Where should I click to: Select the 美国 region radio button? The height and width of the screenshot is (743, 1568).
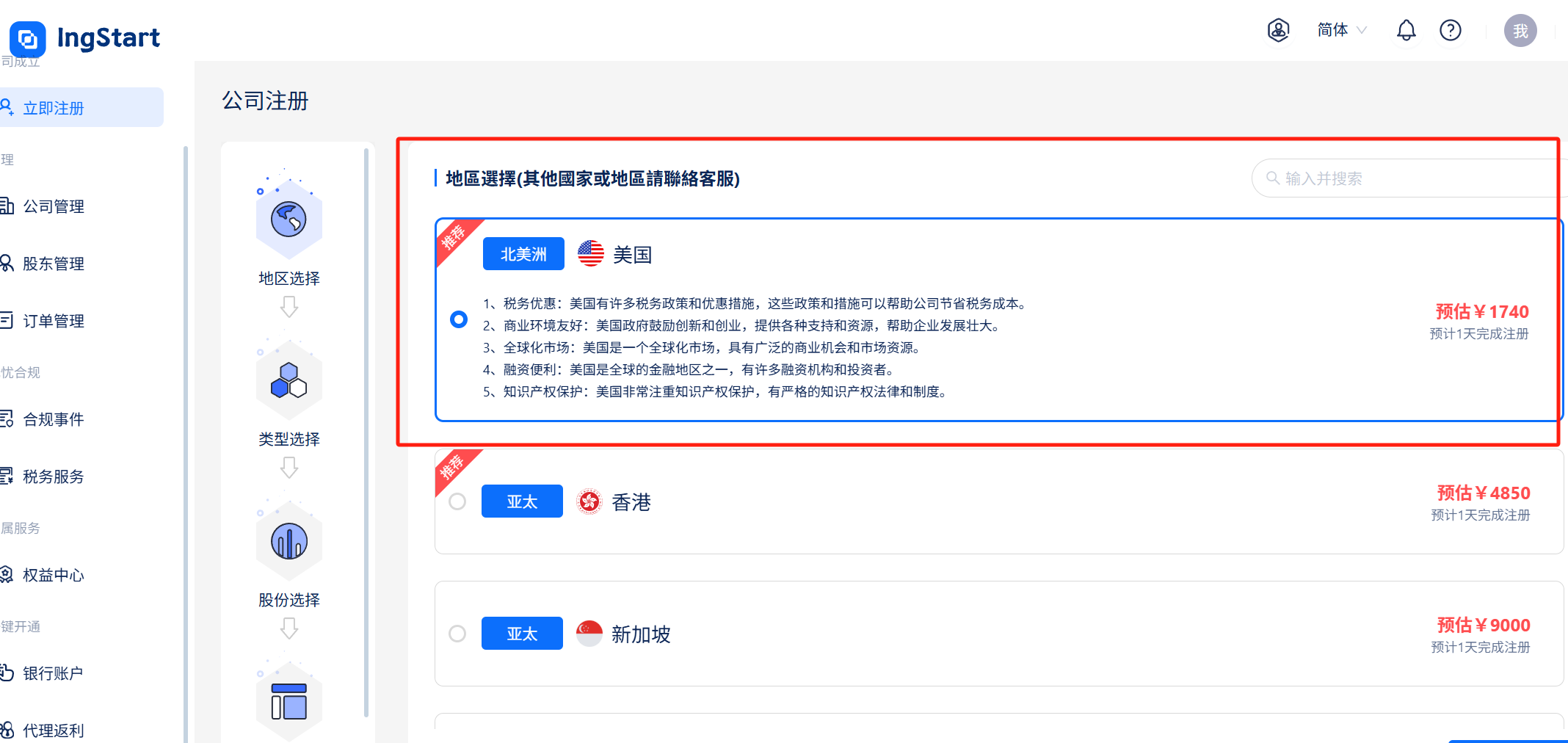[x=459, y=319]
